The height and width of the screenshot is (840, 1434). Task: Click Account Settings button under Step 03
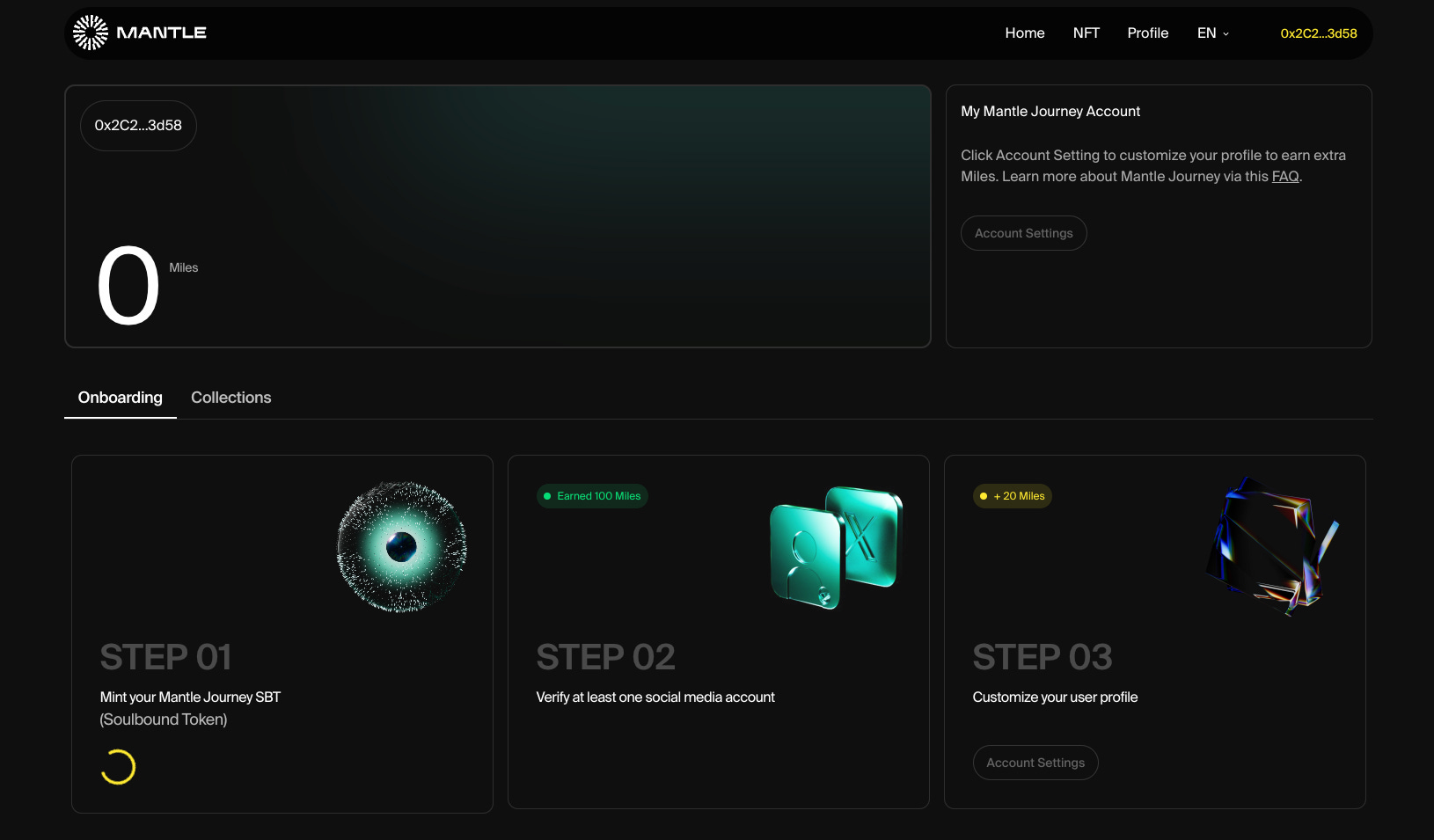point(1035,763)
